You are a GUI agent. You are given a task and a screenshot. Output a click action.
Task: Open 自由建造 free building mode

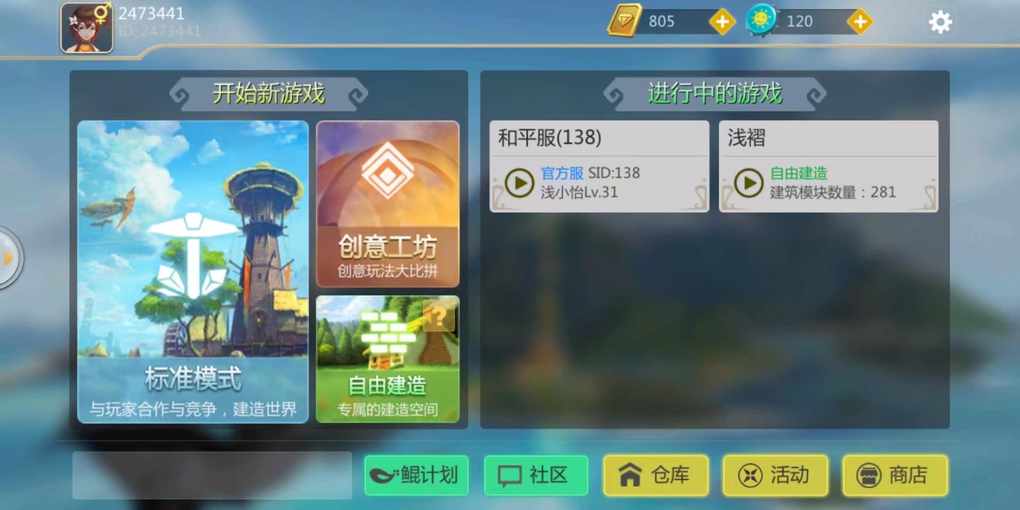point(388,359)
